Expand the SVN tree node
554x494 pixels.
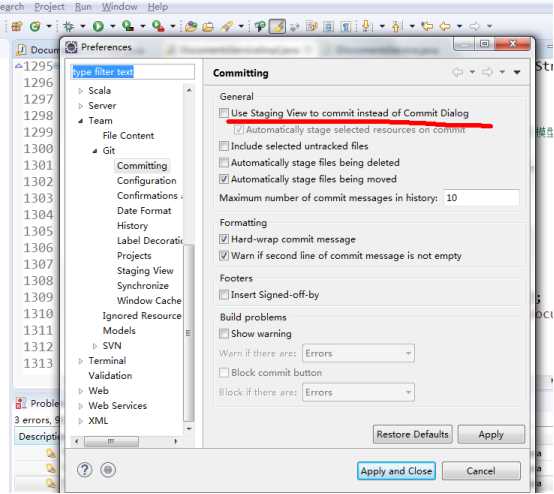tap(95, 346)
